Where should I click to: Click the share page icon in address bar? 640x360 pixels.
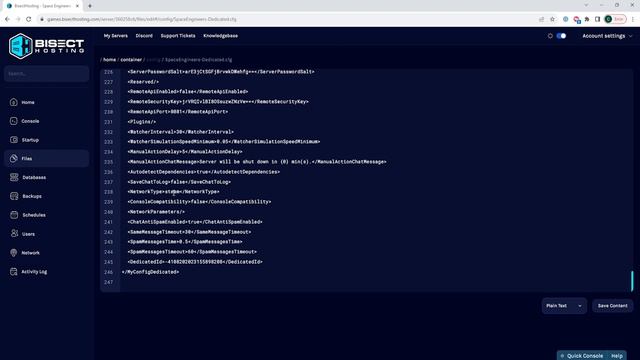point(542,19)
